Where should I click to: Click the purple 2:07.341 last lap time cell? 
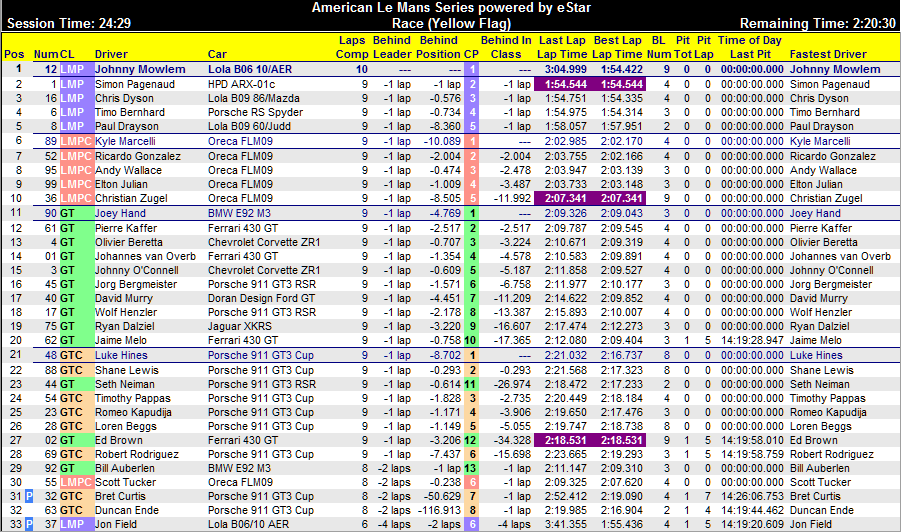point(562,199)
